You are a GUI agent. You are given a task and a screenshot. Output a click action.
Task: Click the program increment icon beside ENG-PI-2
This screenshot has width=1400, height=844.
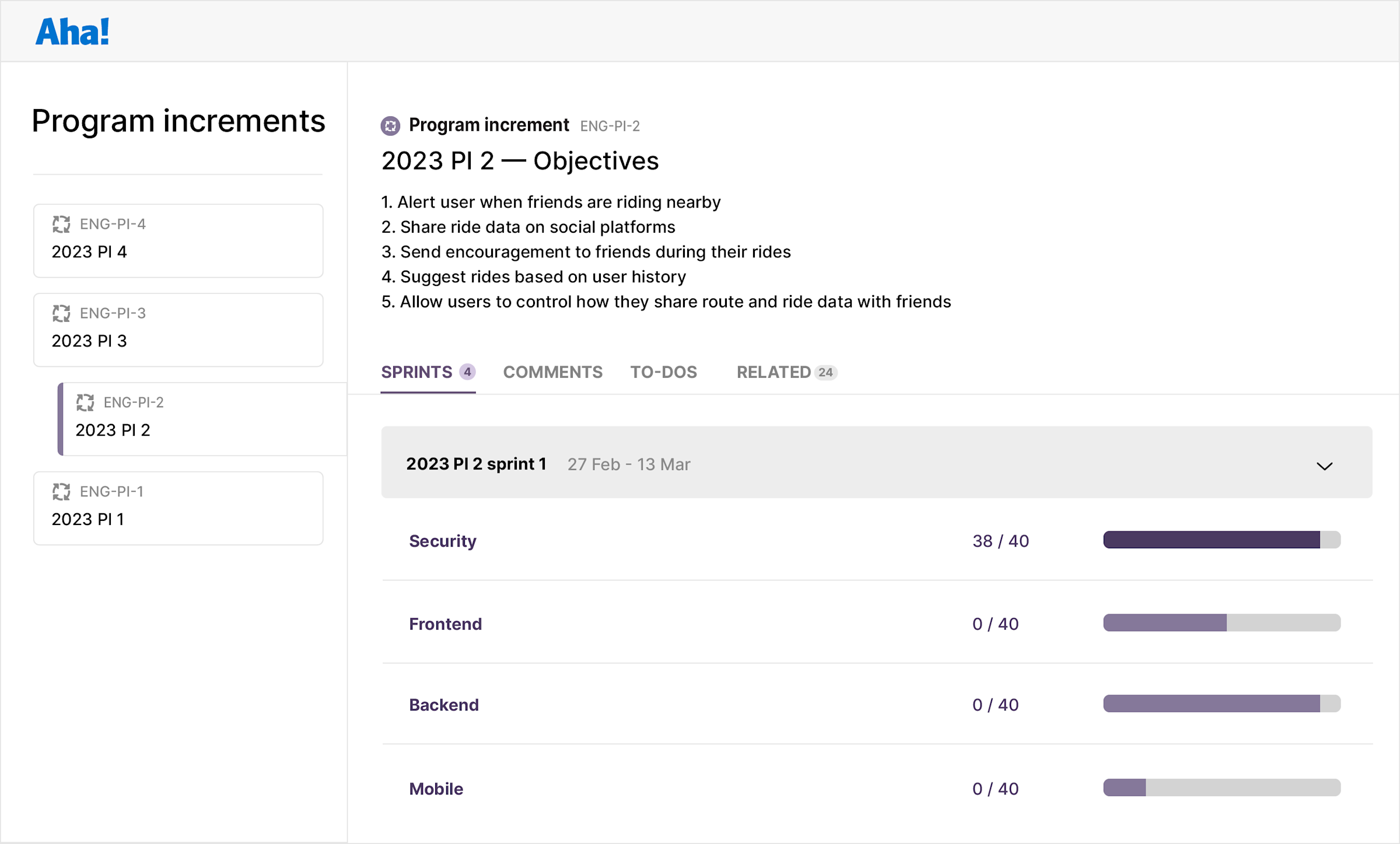tap(85, 402)
